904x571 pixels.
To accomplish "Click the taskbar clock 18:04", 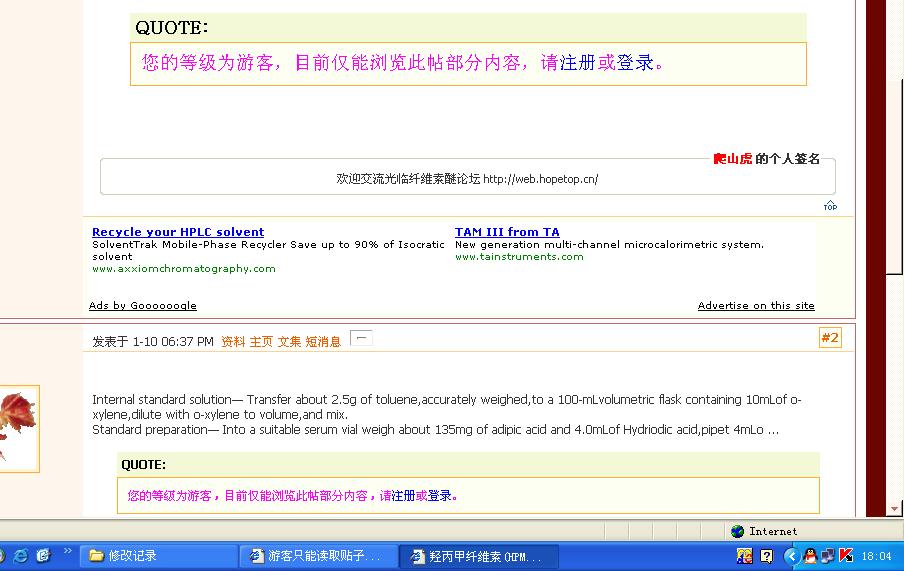I will point(876,557).
